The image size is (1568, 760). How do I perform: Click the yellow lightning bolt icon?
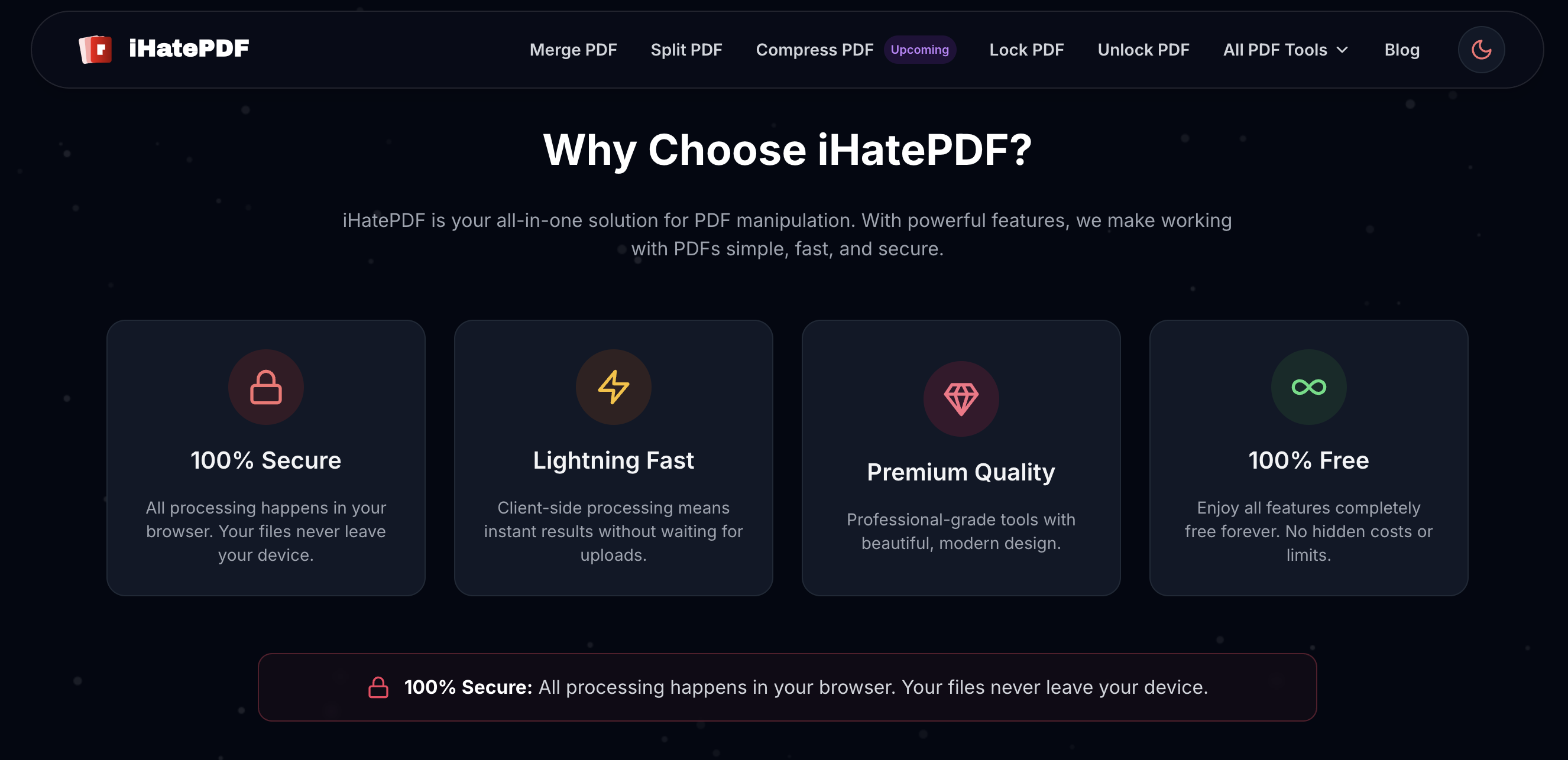tap(613, 387)
